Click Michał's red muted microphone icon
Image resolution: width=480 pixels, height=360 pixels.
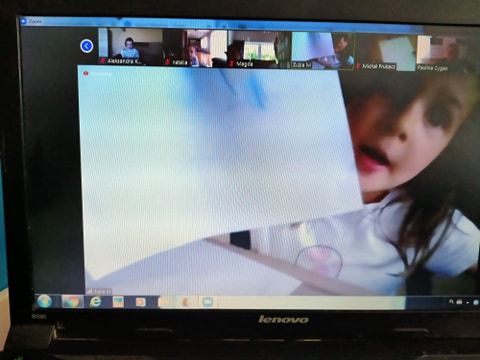tap(358, 66)
